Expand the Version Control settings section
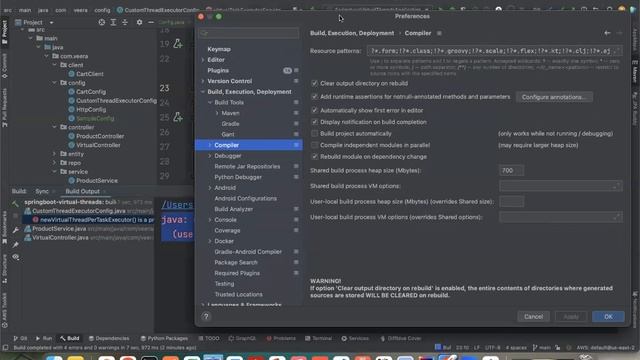 coord(203,81)
